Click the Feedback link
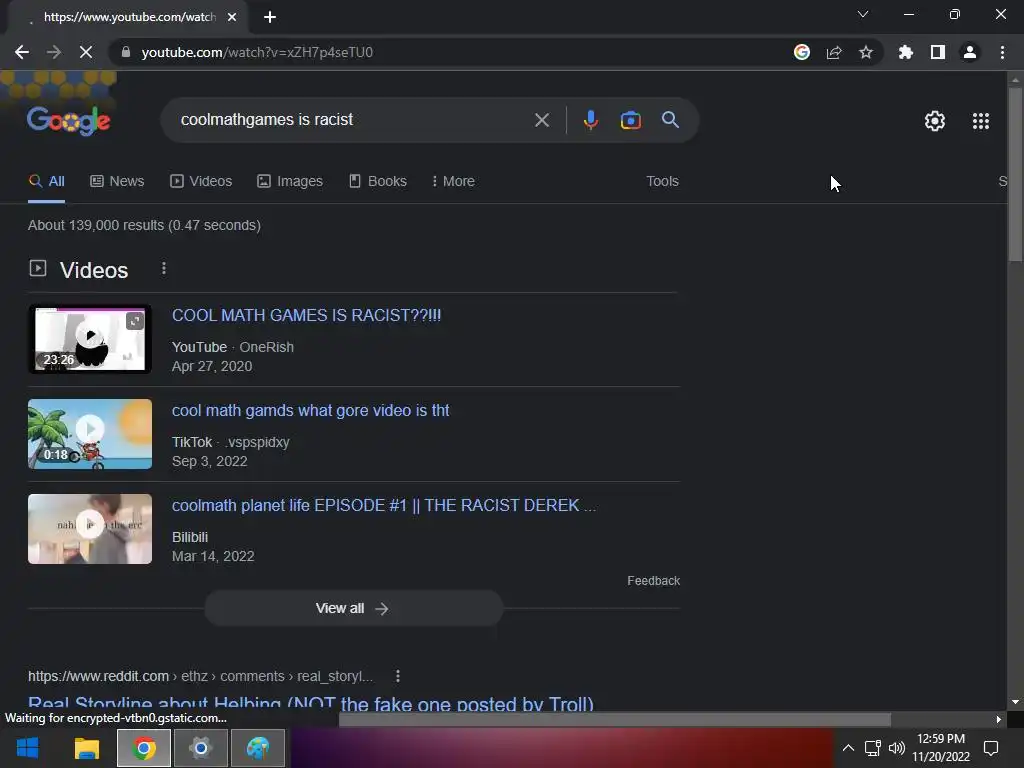Image resolution: width=1024 pixels, height=768 pixels. point(653,581)
